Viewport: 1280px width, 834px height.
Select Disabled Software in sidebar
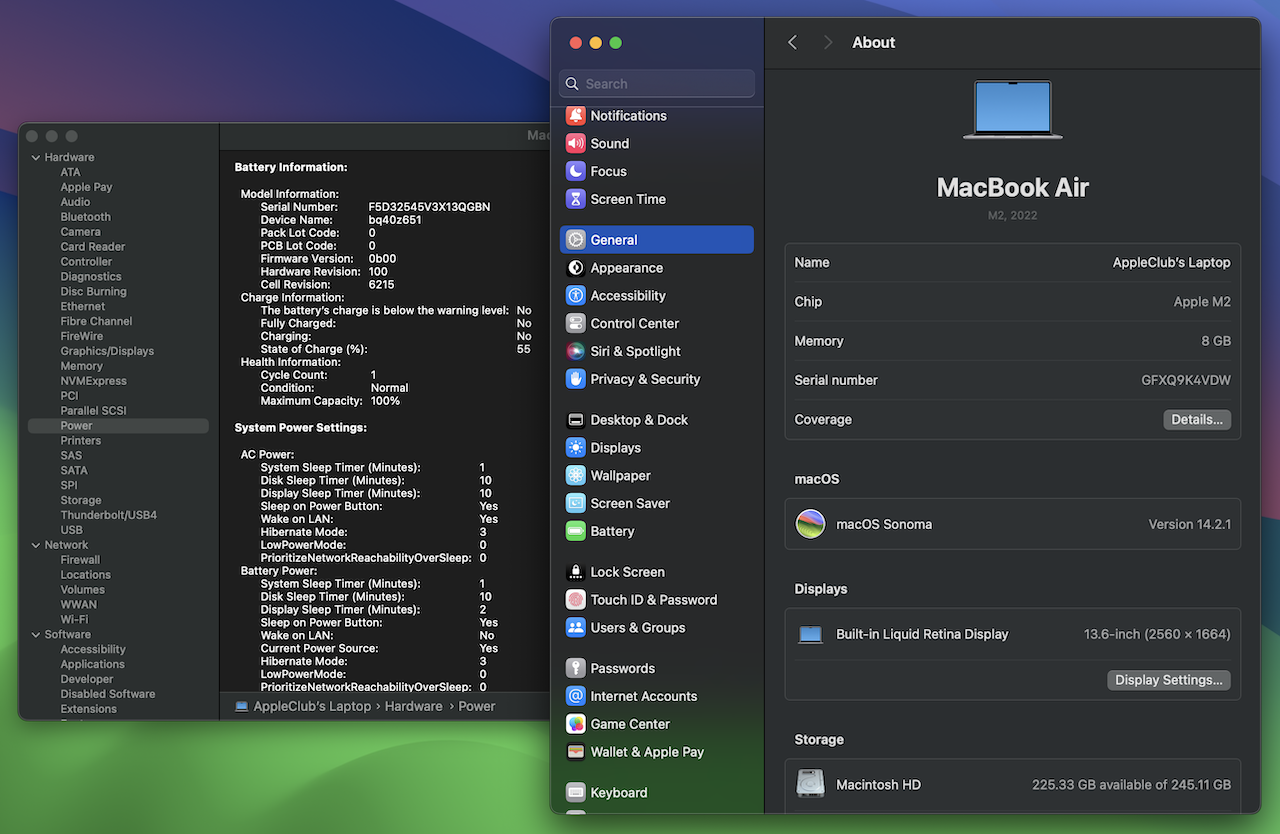[107, 694]
